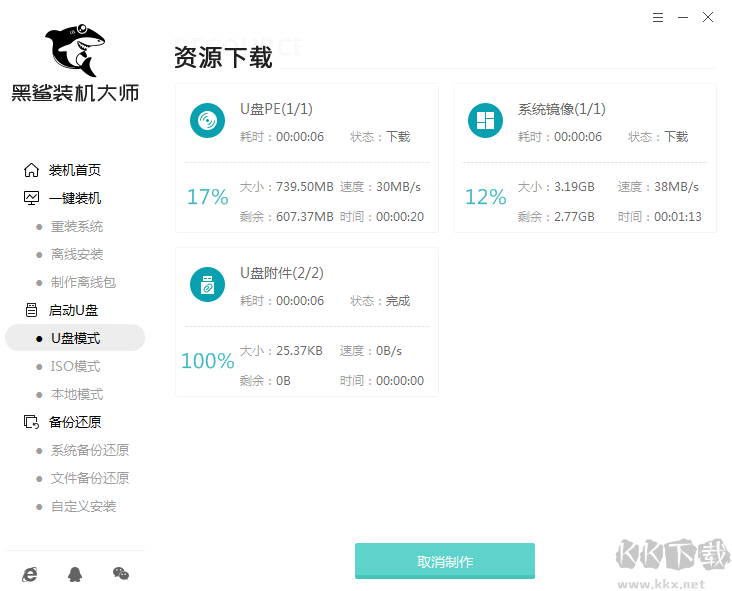
Task: Click the U盘PE(1/1) title
Action: point(276,109)
